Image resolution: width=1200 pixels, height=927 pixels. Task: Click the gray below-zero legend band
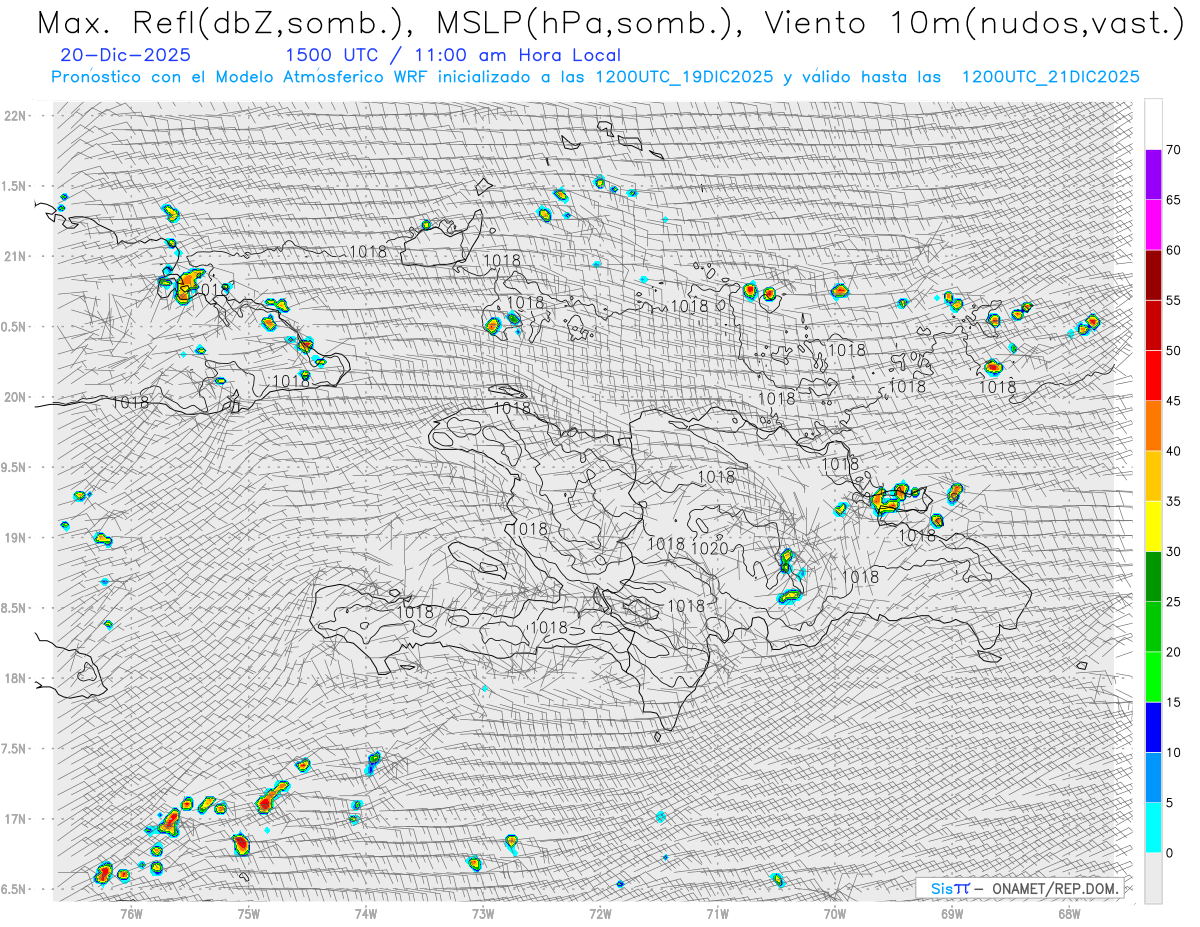point(1153,877)
